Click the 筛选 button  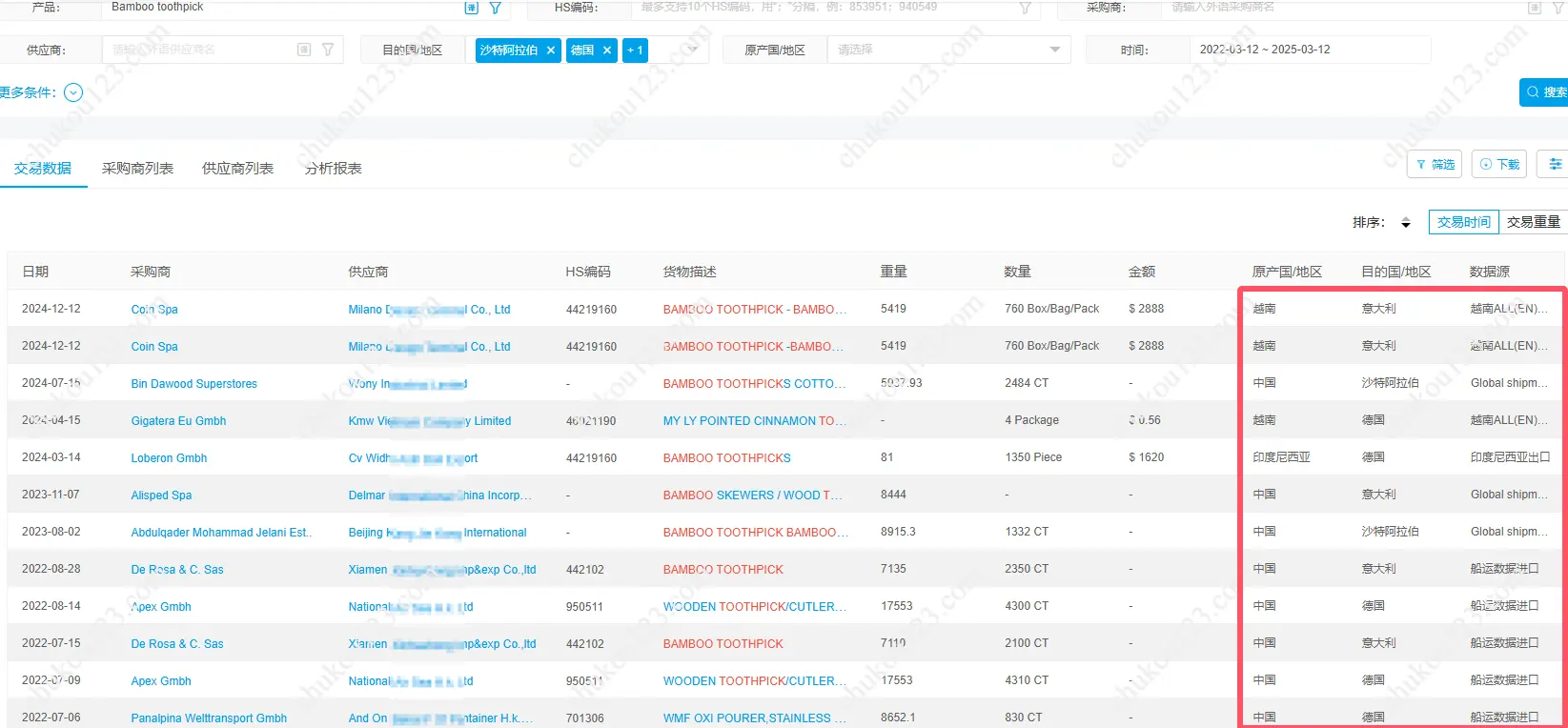[x=1435, y=165]
